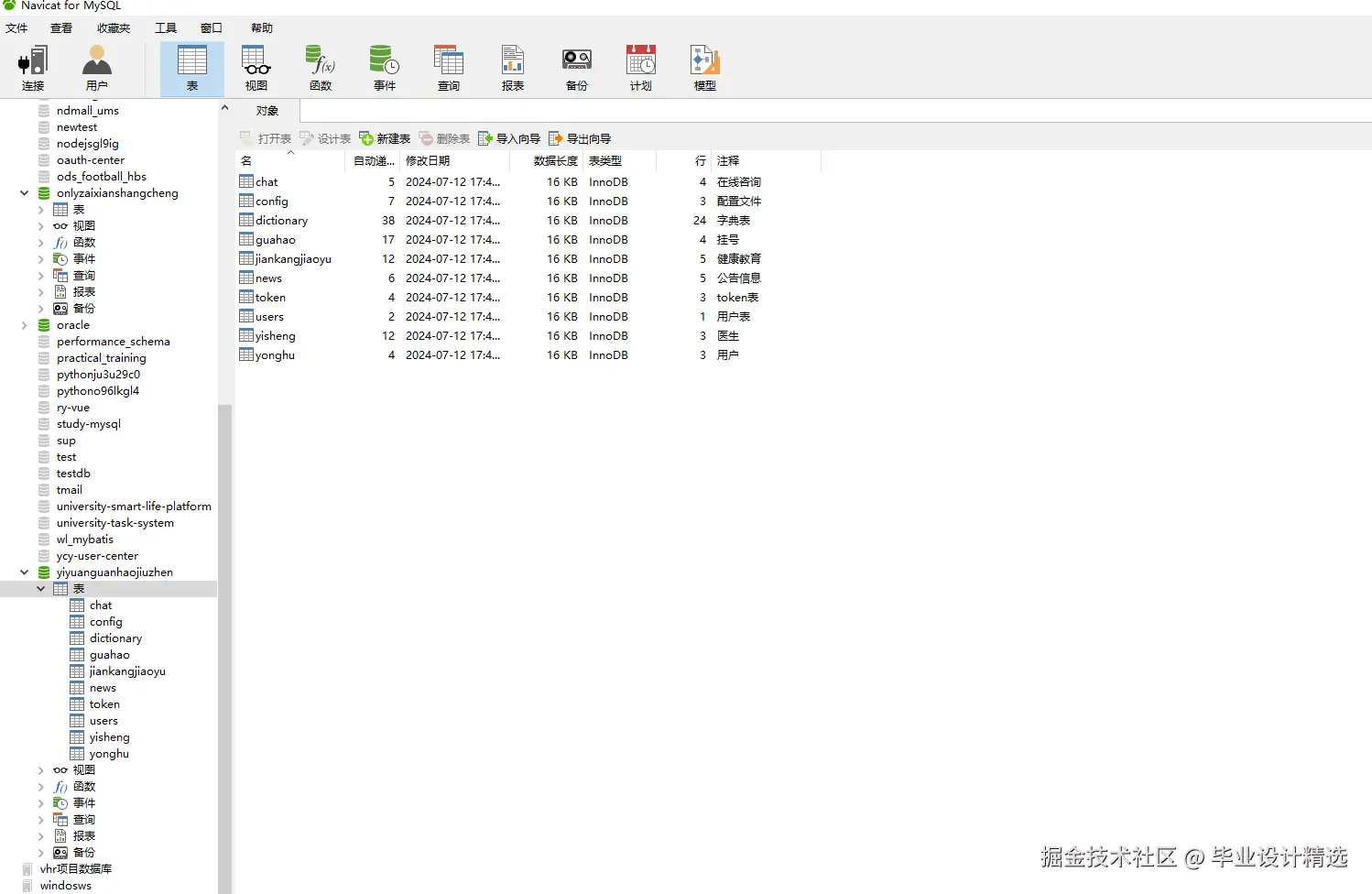
Task: Collapse the yiyuanguanhaojiuzhen database node
Action: click(x=25, y=572)
